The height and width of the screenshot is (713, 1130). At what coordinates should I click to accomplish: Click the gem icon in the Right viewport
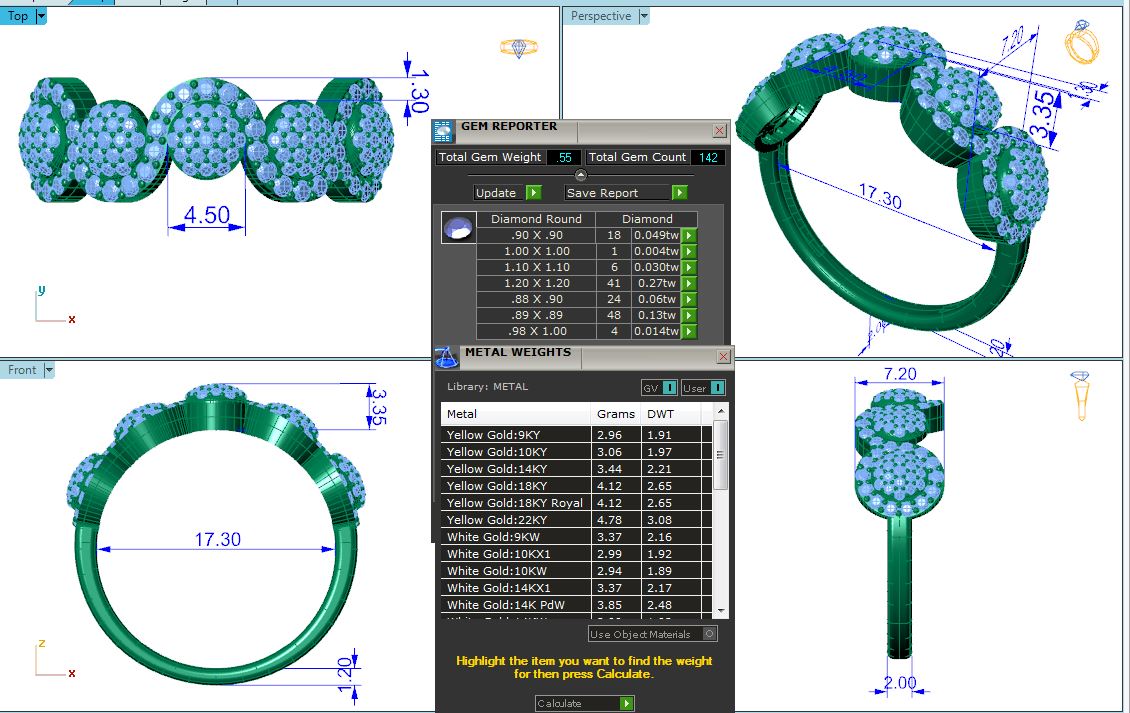1081,394
